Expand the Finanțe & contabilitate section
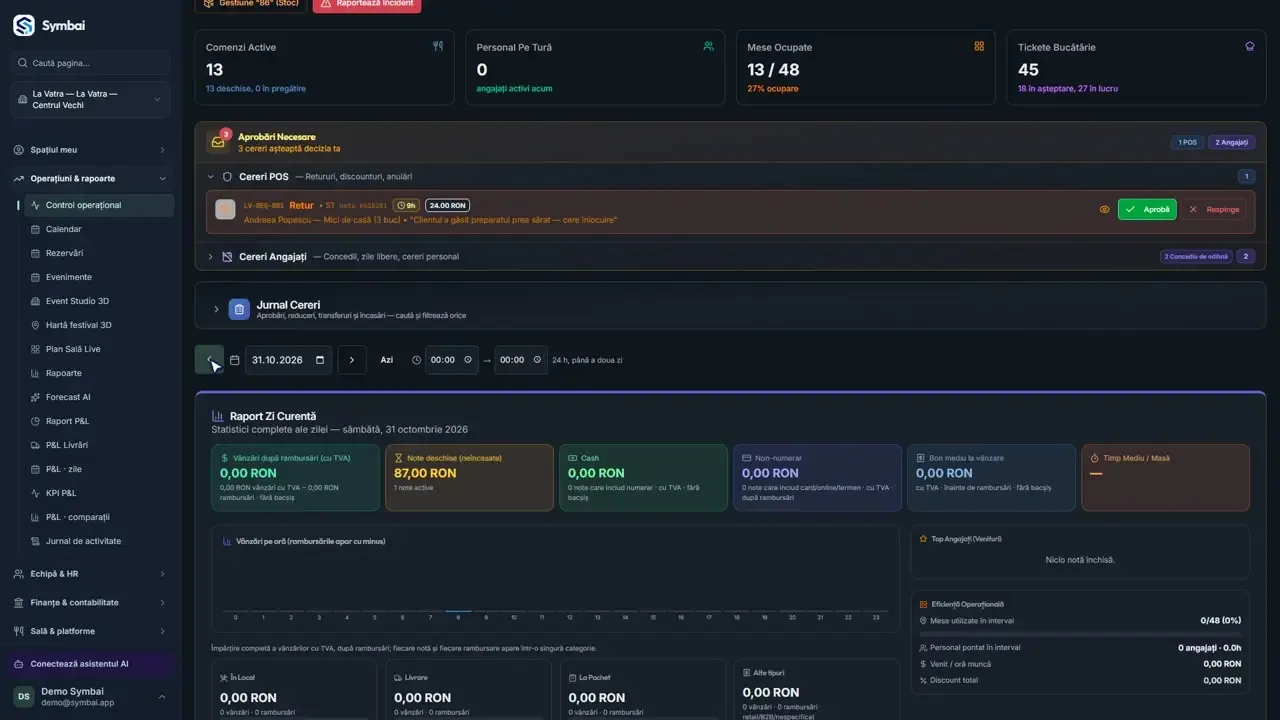1280x720 pixels. click(90, 602)
